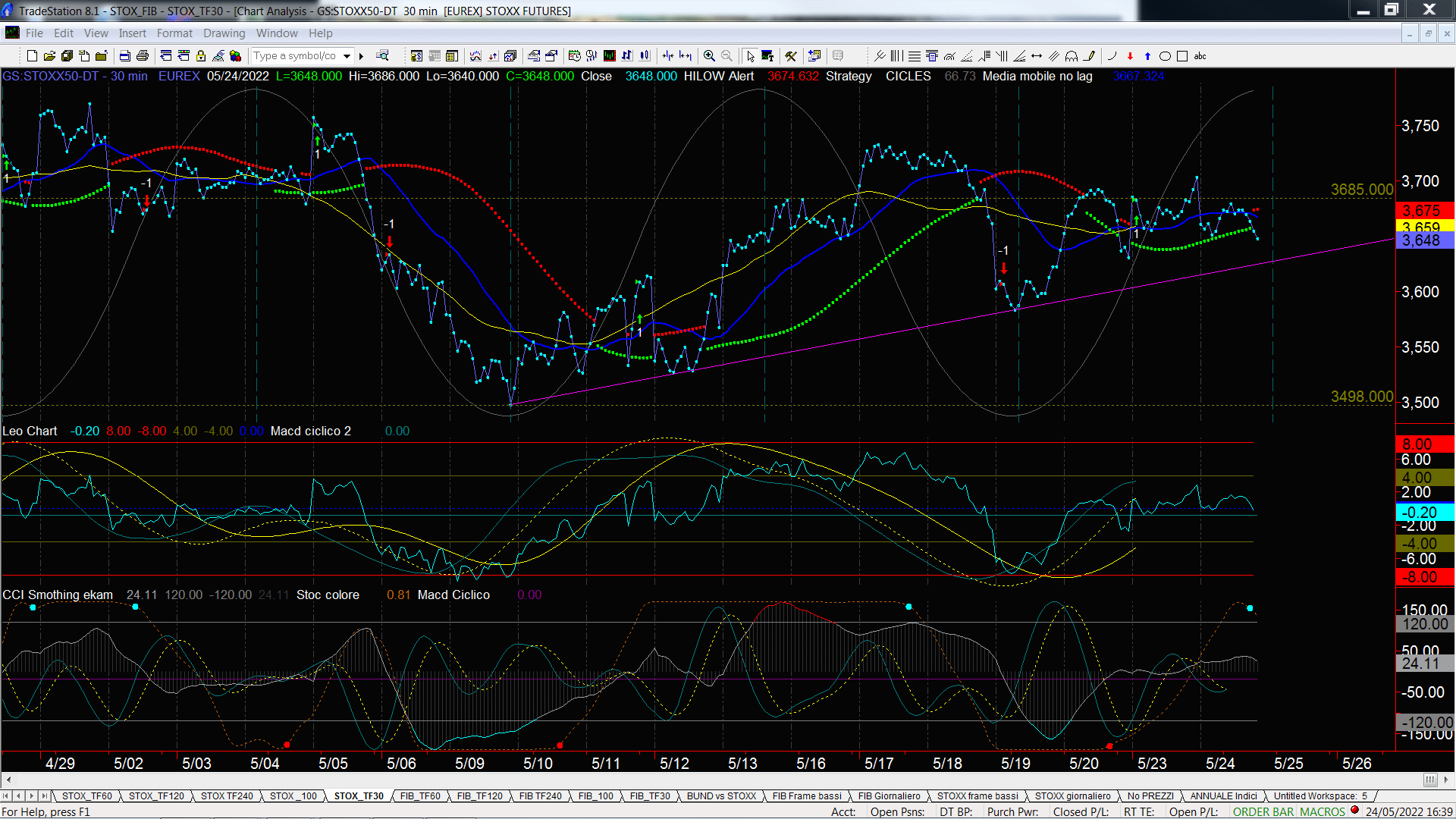Open the Help menu
Viewport: 1456px width, 819px height.
pyautogui.click(x=320, y=33)
